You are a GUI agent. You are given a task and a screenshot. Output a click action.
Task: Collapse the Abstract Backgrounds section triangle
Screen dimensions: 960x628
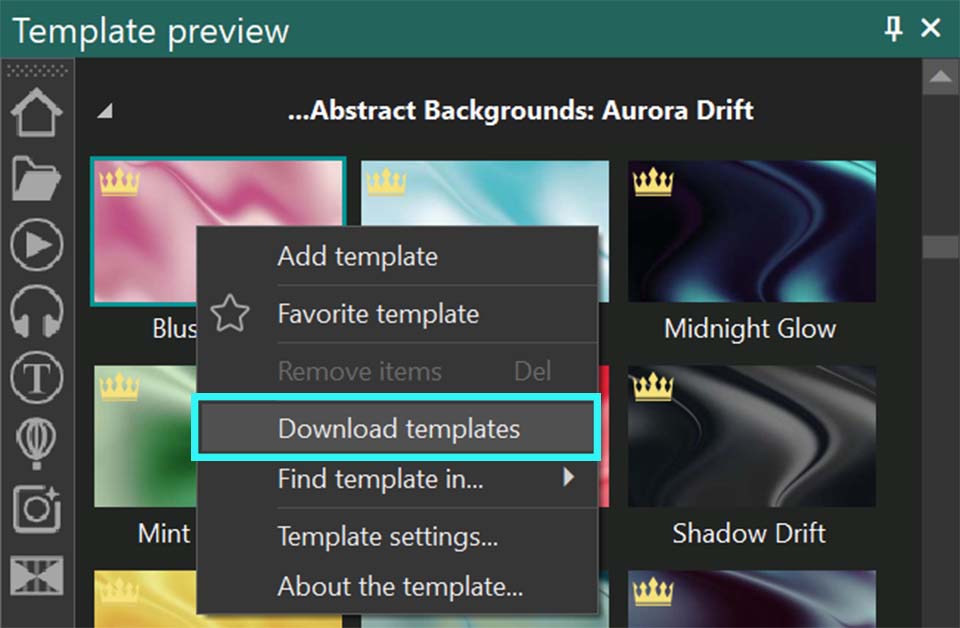pyautogui.click(x=105, y=111)
